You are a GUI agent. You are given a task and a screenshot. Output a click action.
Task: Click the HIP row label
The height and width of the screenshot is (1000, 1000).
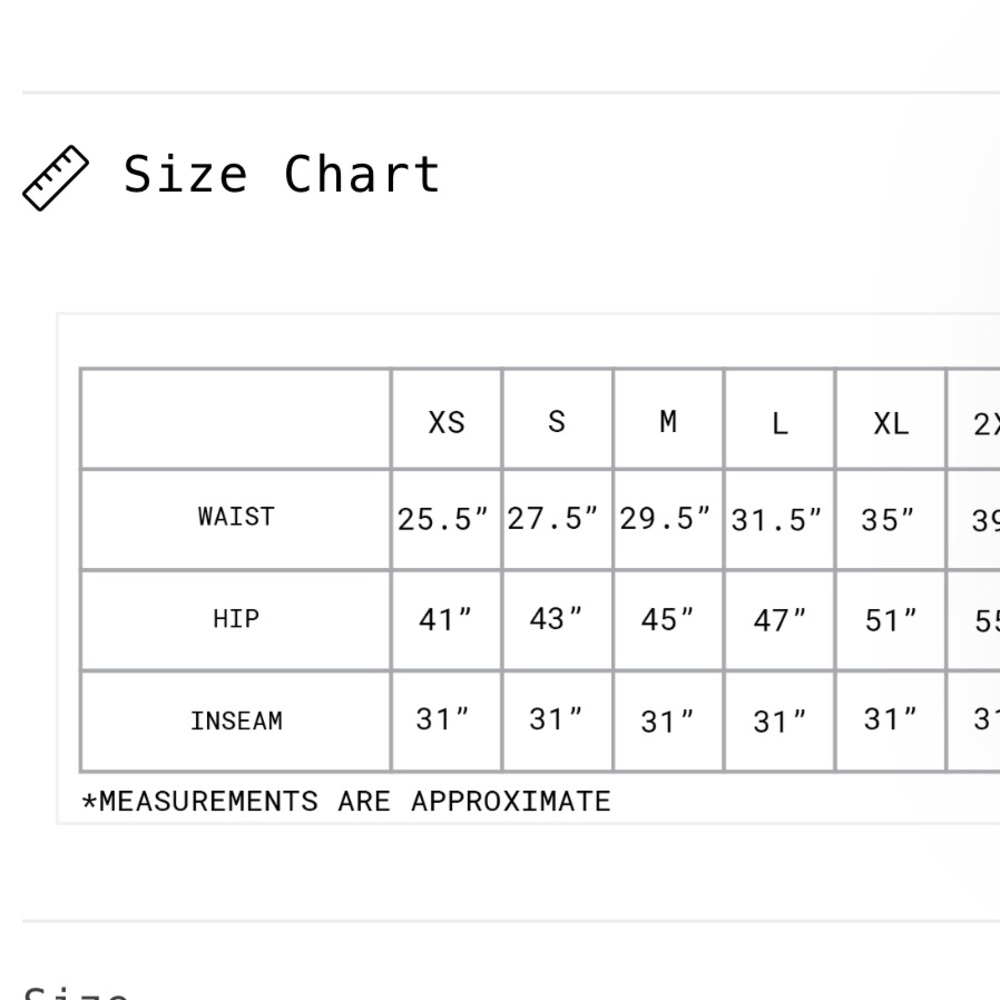236,619
